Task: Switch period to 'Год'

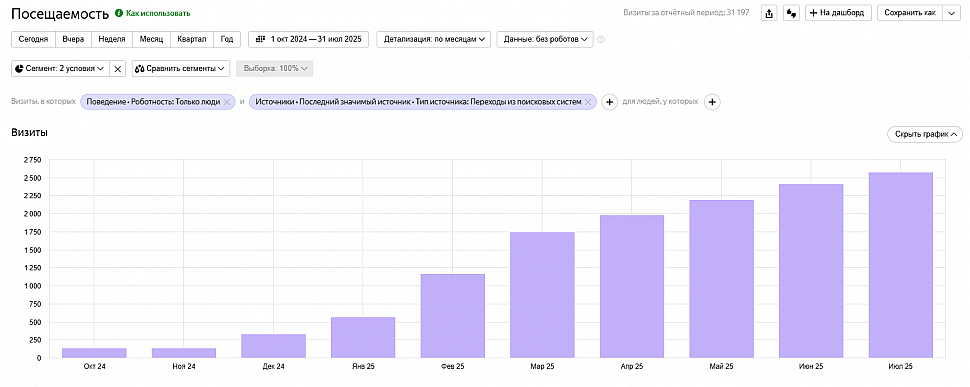Action: pyautogui.click(x=227, y=40)
